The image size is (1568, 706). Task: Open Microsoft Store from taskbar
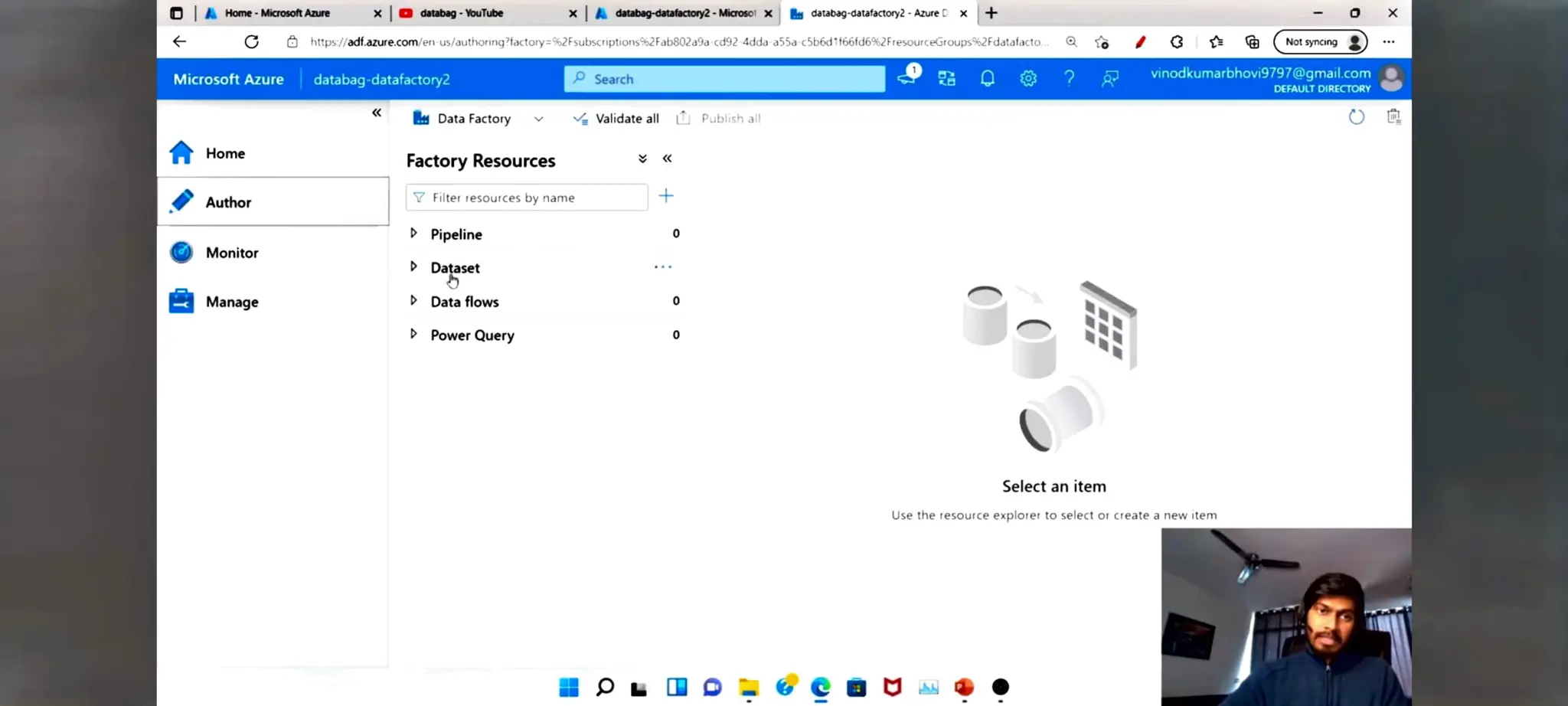click(857, 688)
